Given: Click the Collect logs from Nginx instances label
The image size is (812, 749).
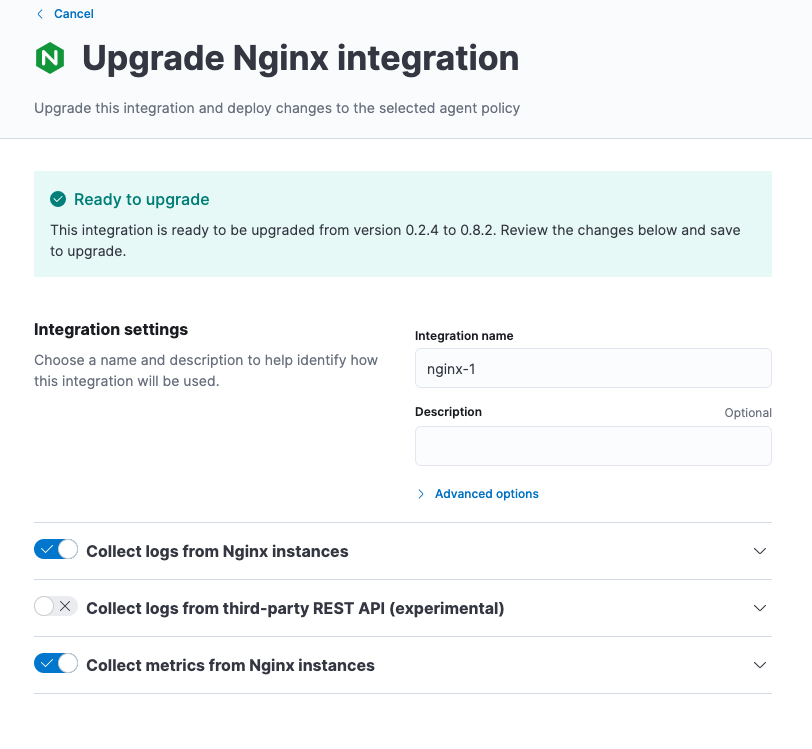Looking at the screenshot, I should pos(217,552).
